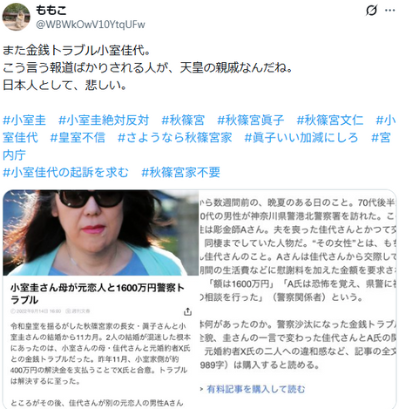405x409 pixels.
Task: Open hashtag #秋篠宮家不要
Action: tap(181, 172)
